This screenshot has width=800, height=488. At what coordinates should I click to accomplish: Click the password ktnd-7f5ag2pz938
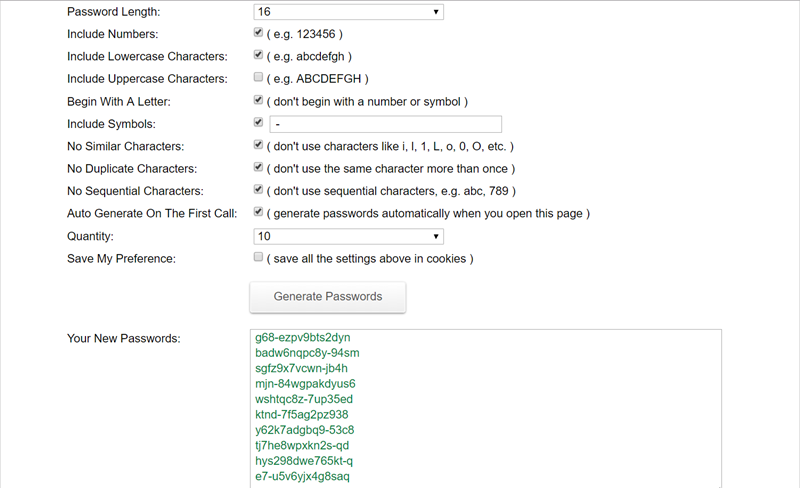pos(302,415)
